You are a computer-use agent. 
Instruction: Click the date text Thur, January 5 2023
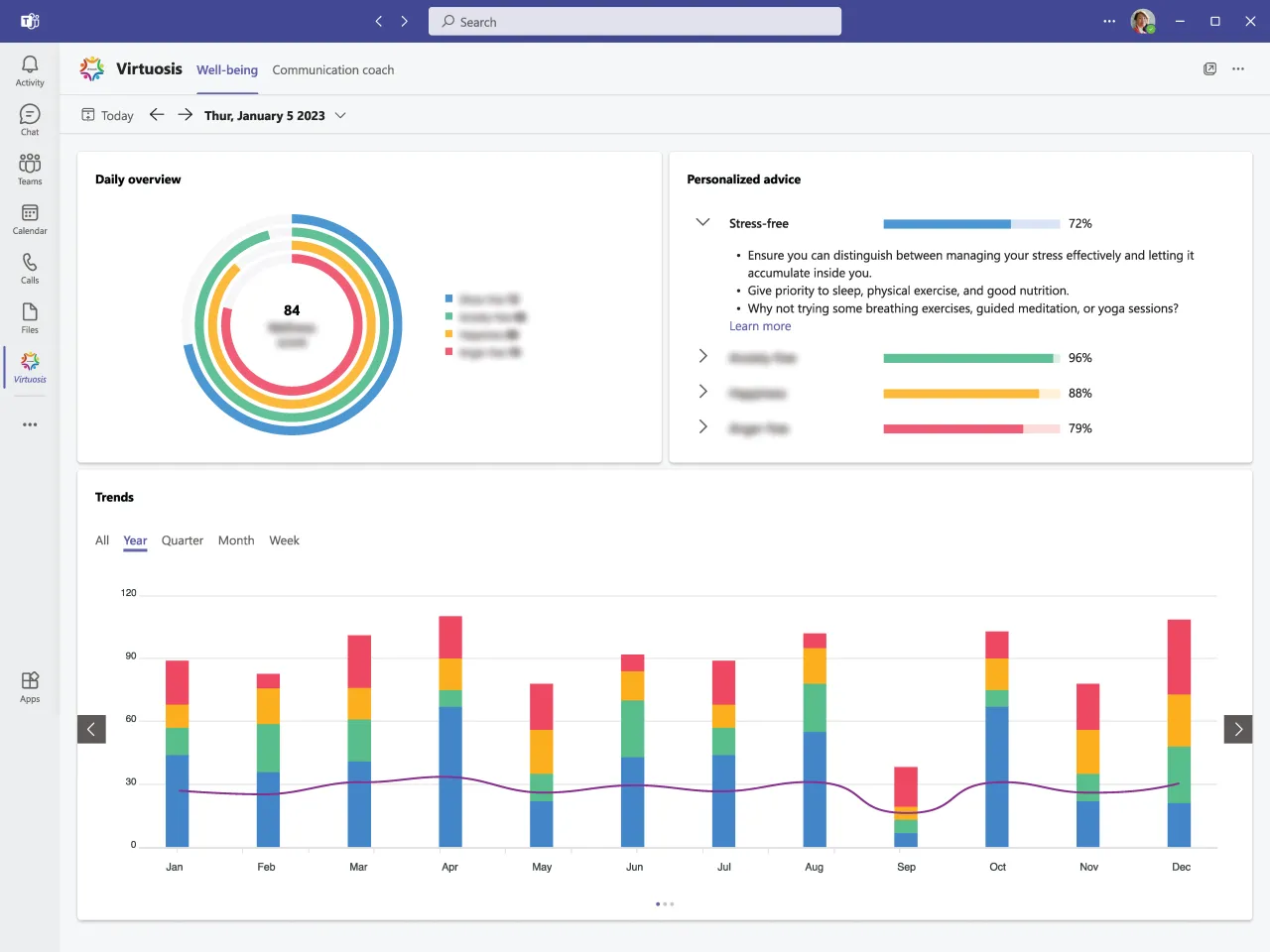pyautogui.click(x=265, y=115)
